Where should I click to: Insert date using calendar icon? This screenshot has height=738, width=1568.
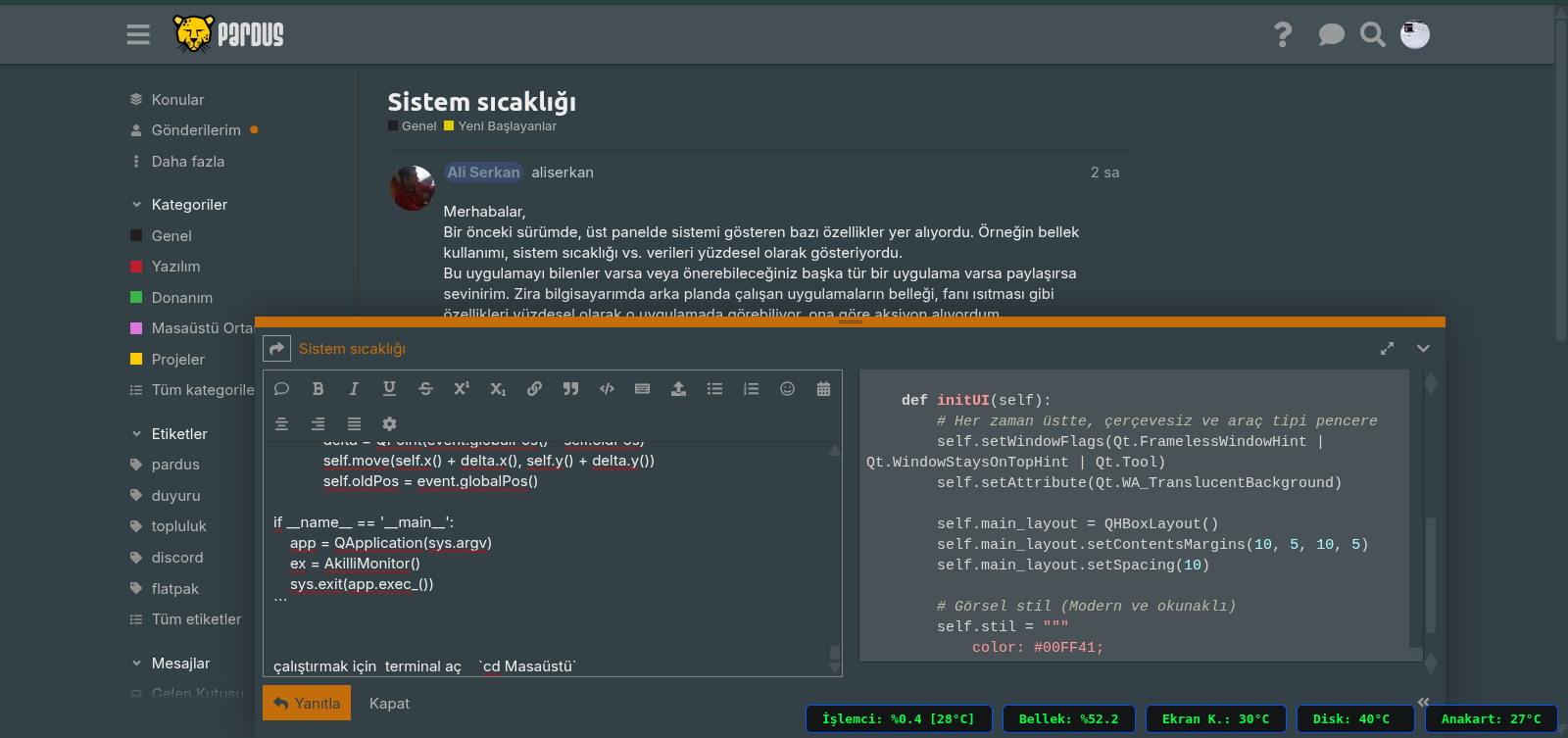click(x=823, y=389)
